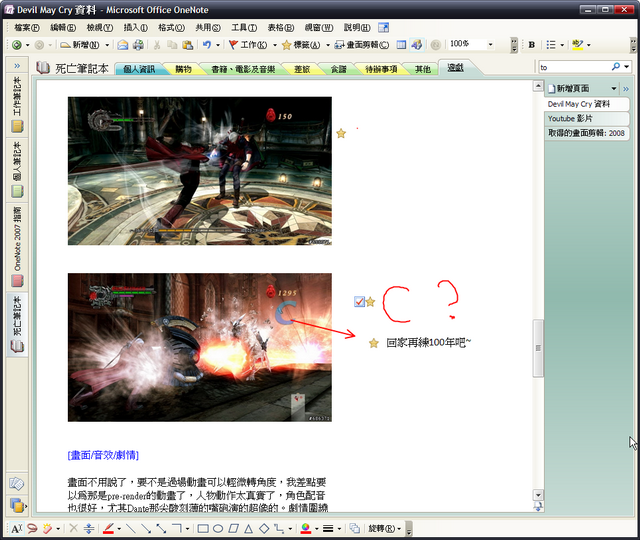
Task: Toggle the Drawing toolbar icon
Action: point(417,45)
